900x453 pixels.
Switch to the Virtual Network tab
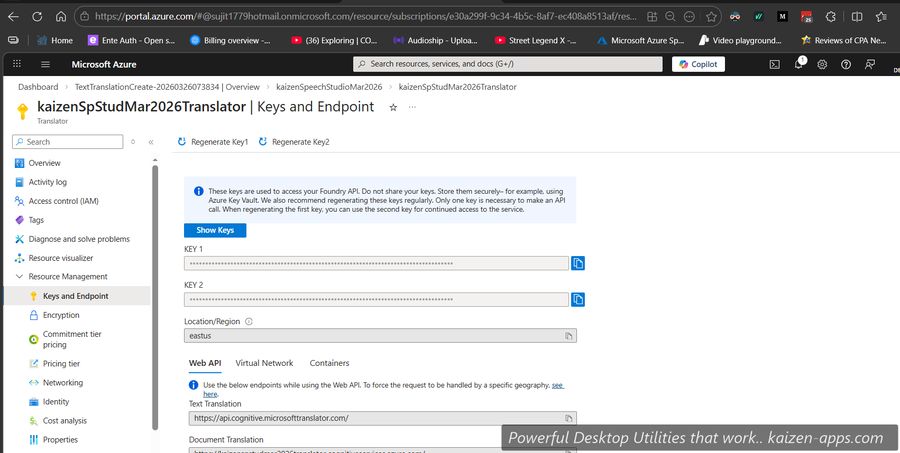264,363
